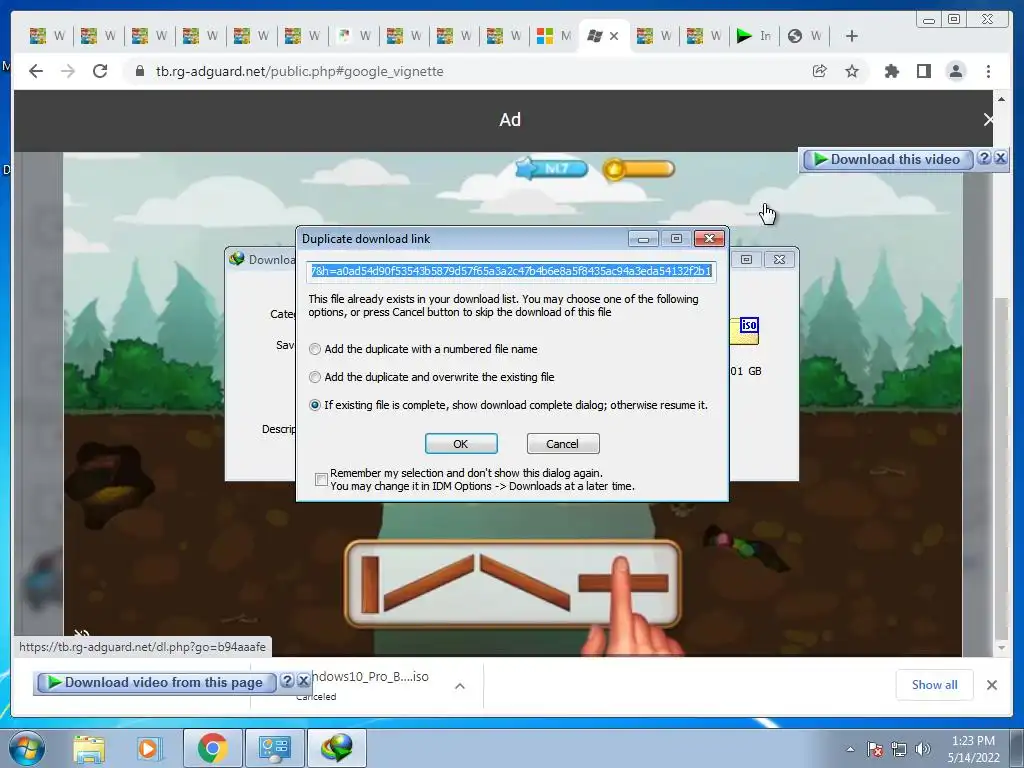1024x768 pixels.
Task: Show hidden tray icons arrow
Action: point(850,749)
